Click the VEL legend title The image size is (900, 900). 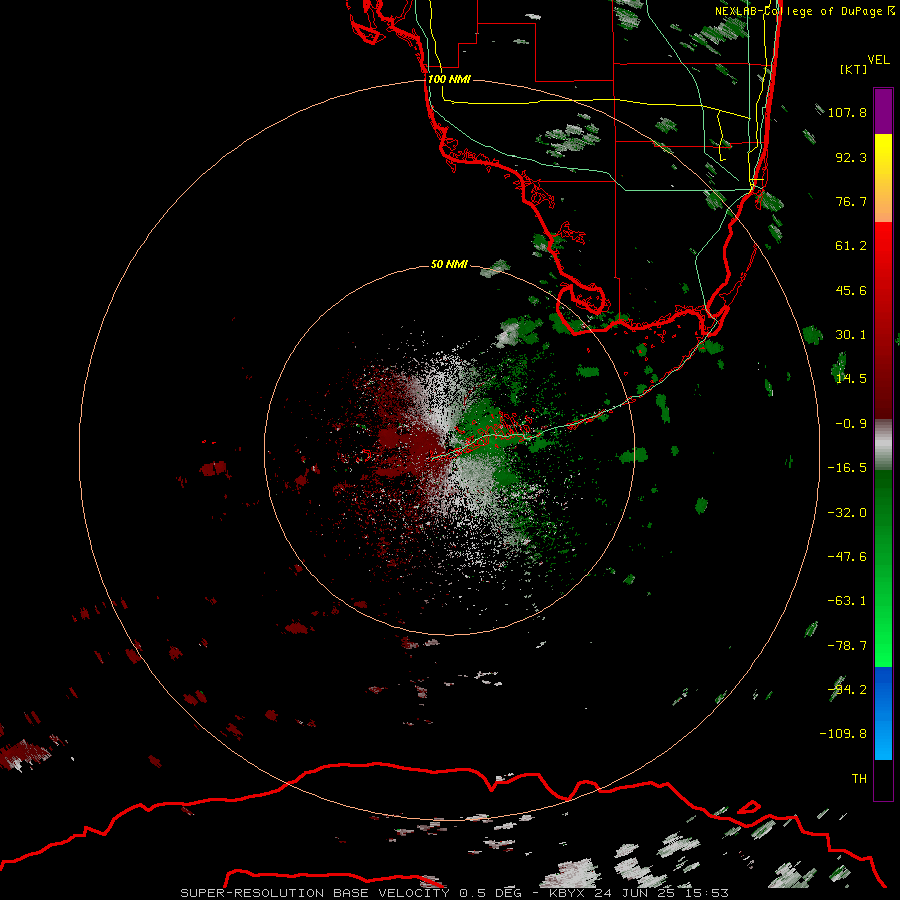click(879, 60)
